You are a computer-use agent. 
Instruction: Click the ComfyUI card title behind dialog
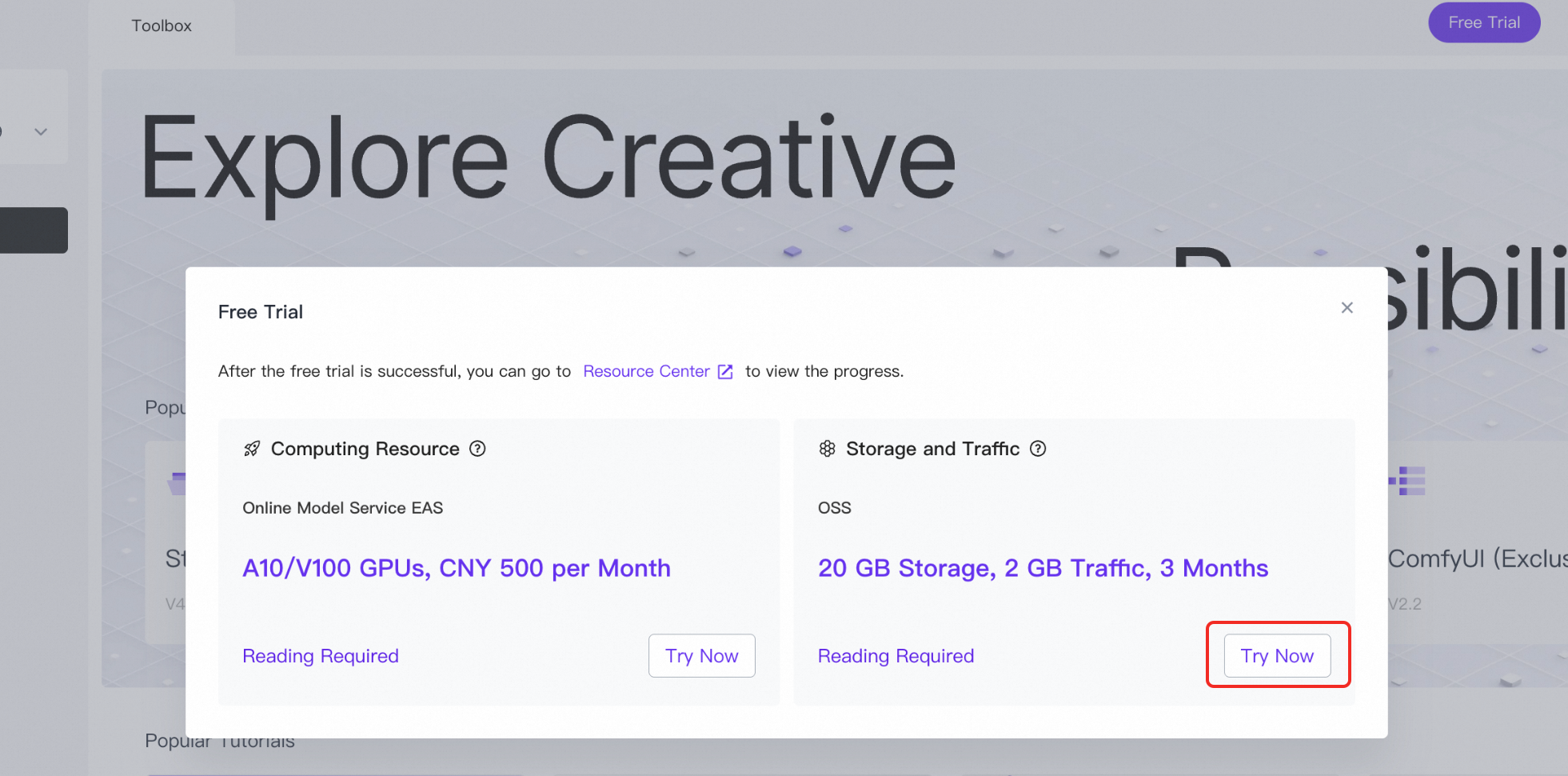click(1478, 558)
